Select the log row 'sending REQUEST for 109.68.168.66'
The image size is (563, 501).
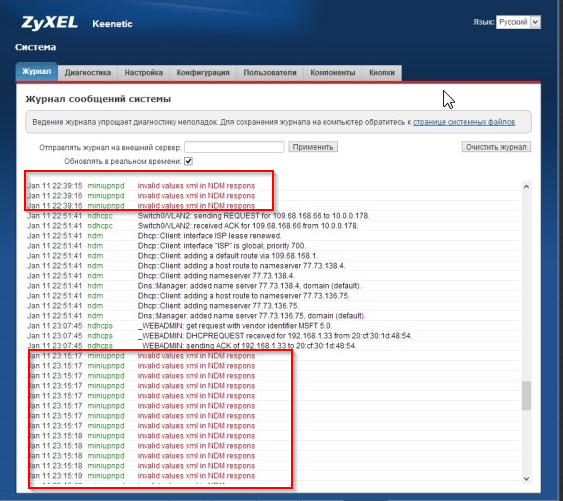[273, 216]
